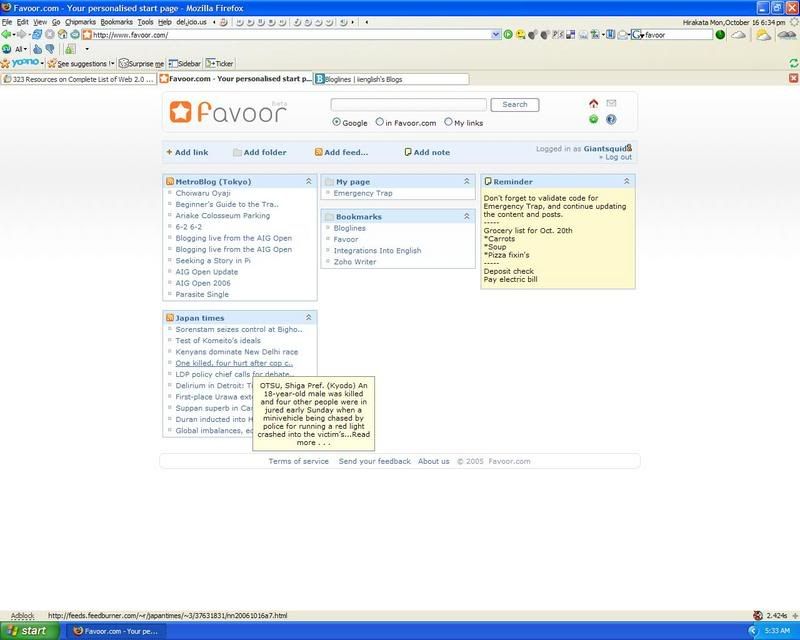800x640 pixels.
Task: Click 'Terms of service' footer link
Action: (x=298, y=461)
